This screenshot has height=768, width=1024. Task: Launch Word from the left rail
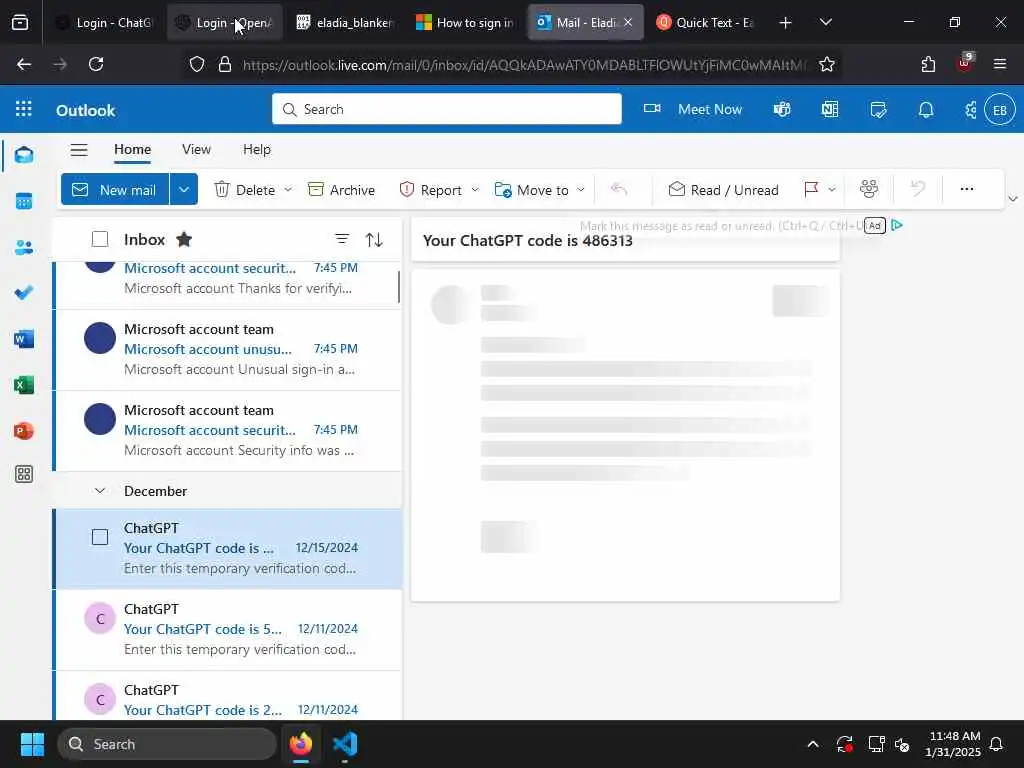coord(24,339)
